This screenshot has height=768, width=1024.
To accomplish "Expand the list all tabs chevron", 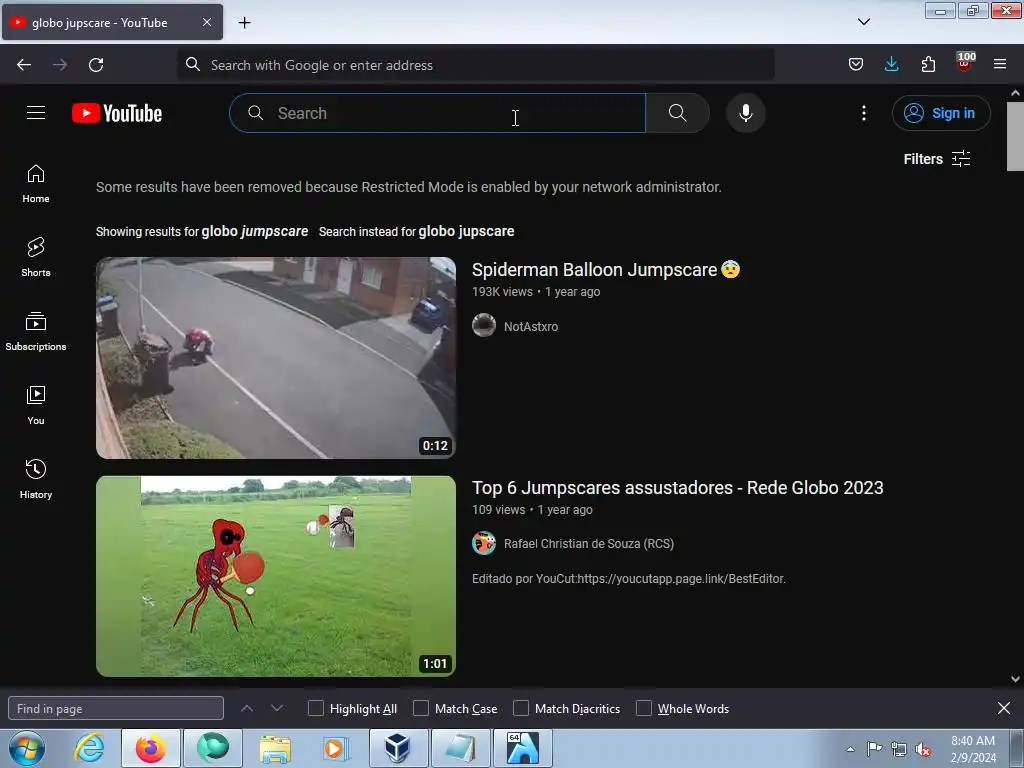I will click(863, 22).
